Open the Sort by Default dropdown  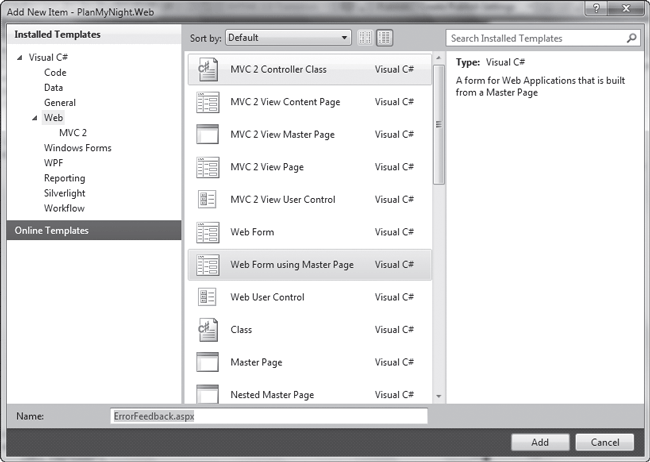[288, 38]
